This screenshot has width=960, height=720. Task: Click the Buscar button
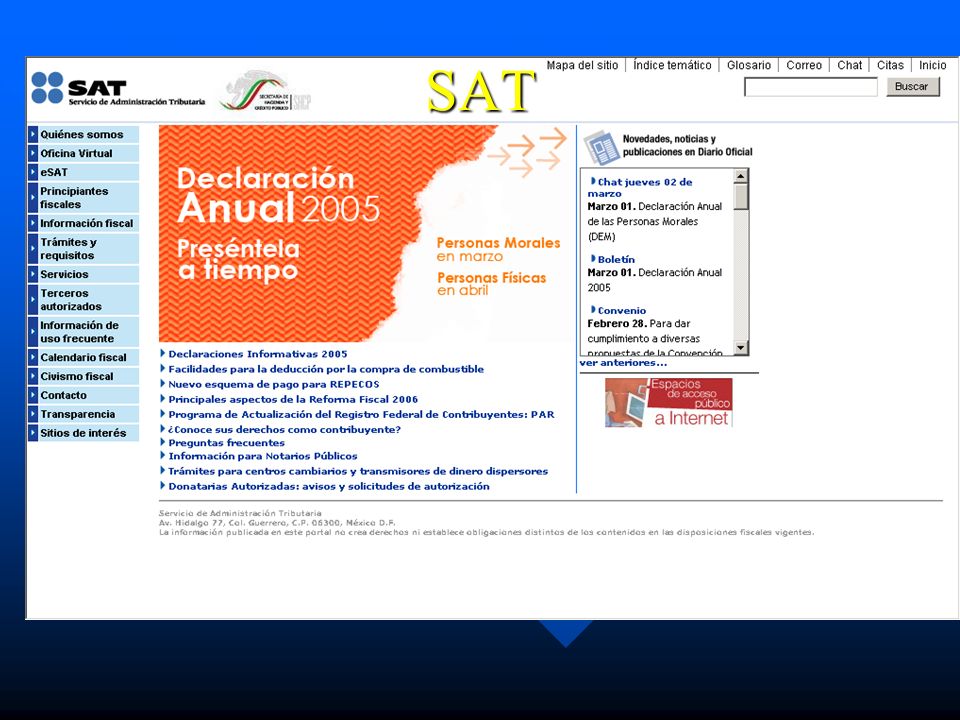(x=912, y=87)
